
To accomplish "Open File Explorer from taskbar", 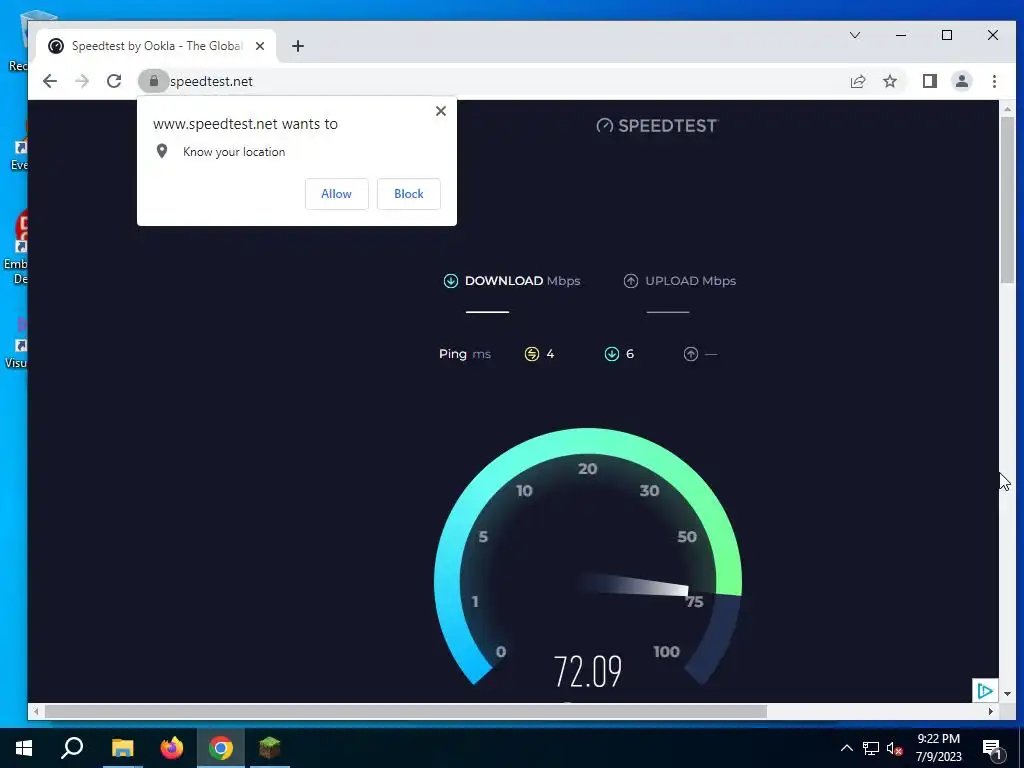I will [x=122, y=748].
